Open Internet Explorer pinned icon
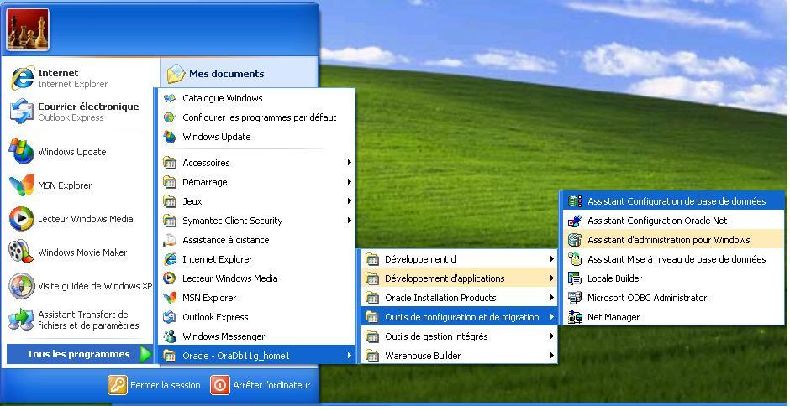790x410 pixels. [23, 78]
